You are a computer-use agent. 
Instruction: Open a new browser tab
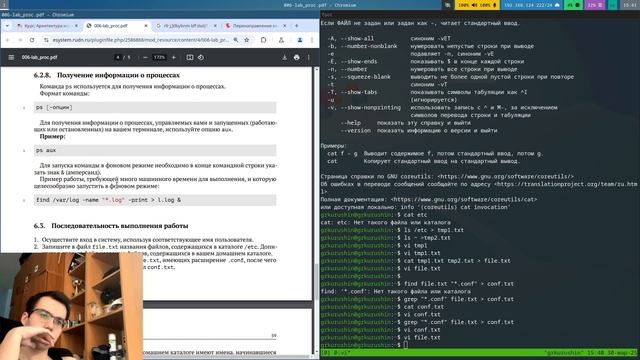tap(297, 26)
